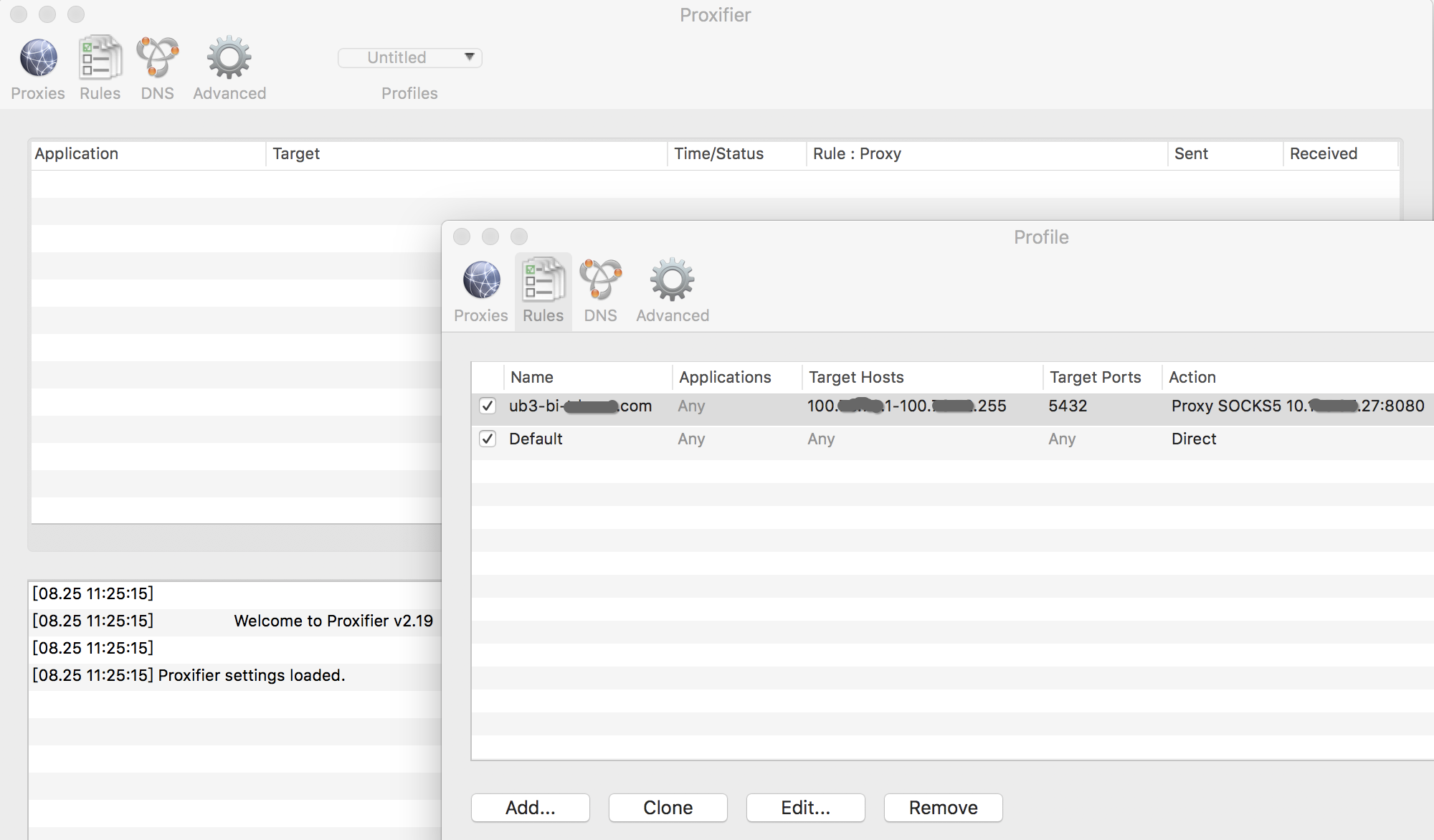Click the Add... button
This screenshot has height=840, width=1434.
click(x=531, y=808)
